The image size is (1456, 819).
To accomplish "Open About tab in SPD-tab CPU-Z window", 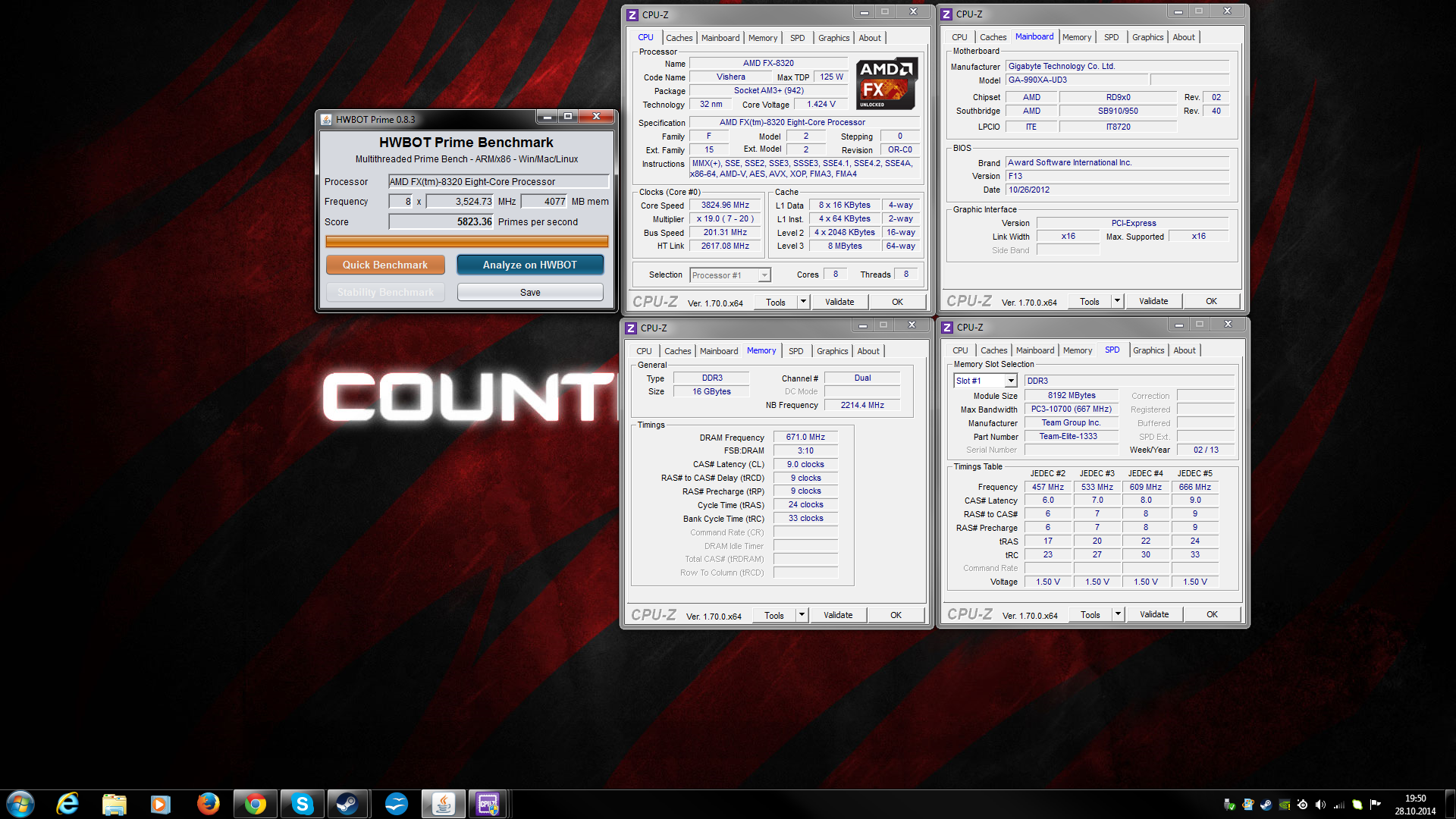I will point(1185,350).
